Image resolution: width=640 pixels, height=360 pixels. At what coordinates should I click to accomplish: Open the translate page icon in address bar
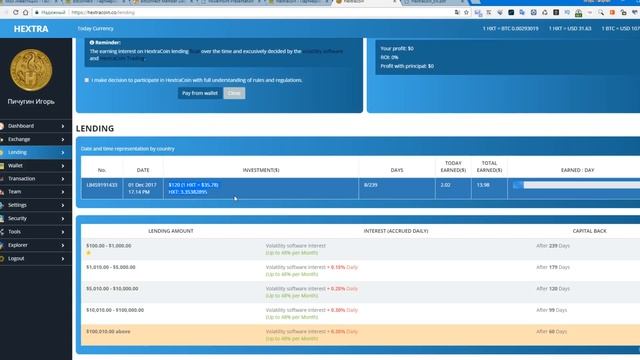coord(457,13)
